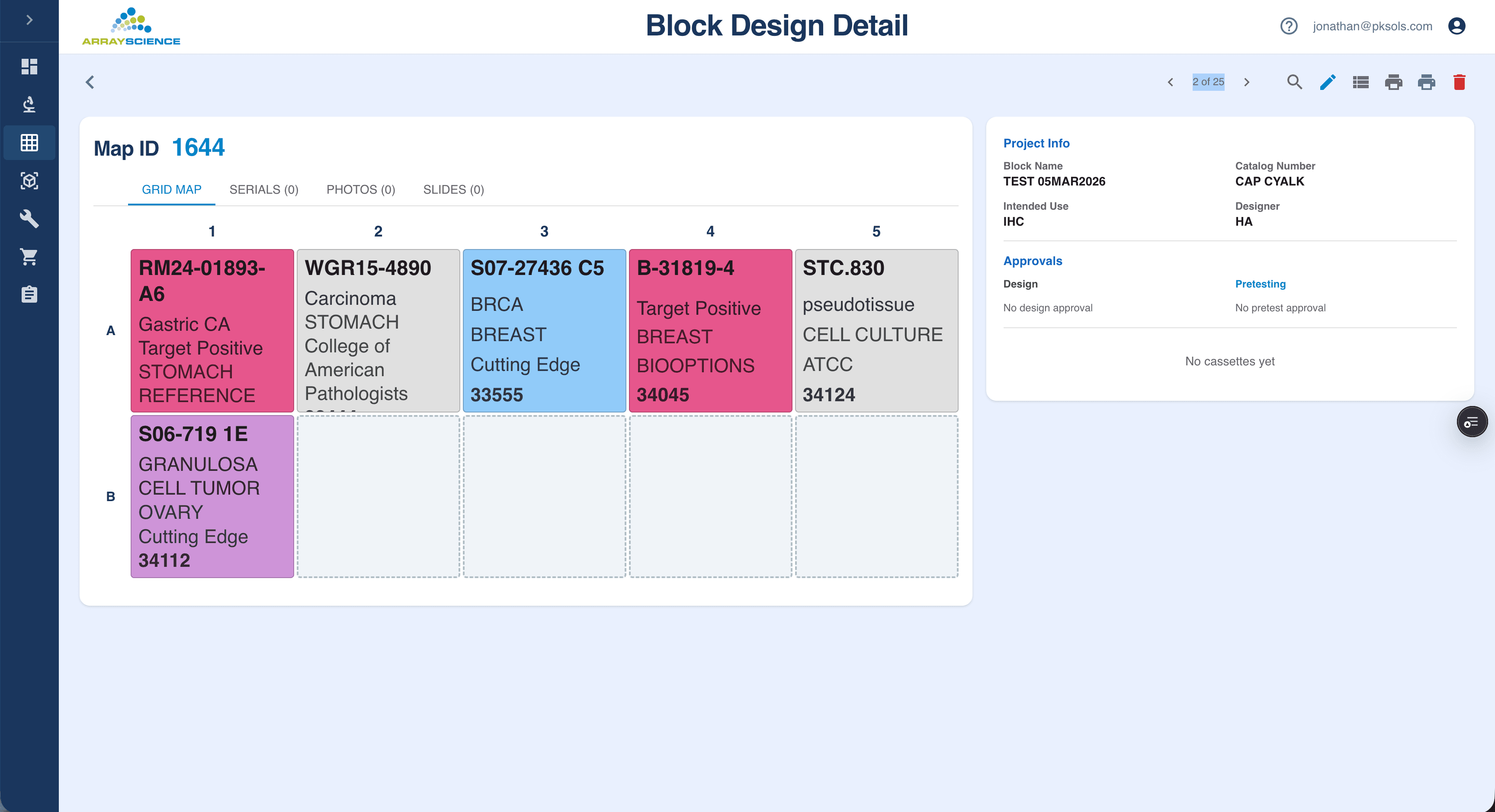The height and width of the screenshot is (812, 1495).
Task: Edit this design with the blue pencil icon
Action: tap(1327, 82)
